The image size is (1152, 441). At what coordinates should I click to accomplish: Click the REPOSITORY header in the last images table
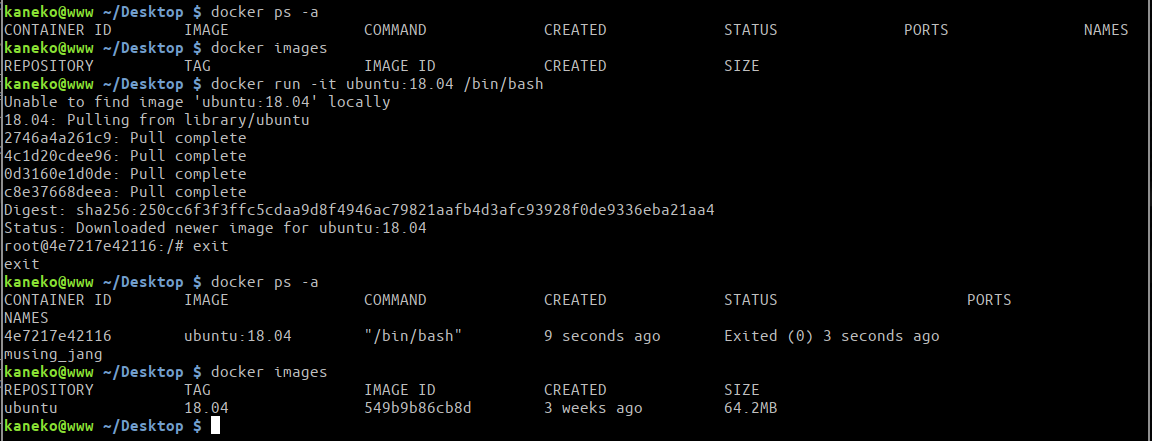[48, 390]
